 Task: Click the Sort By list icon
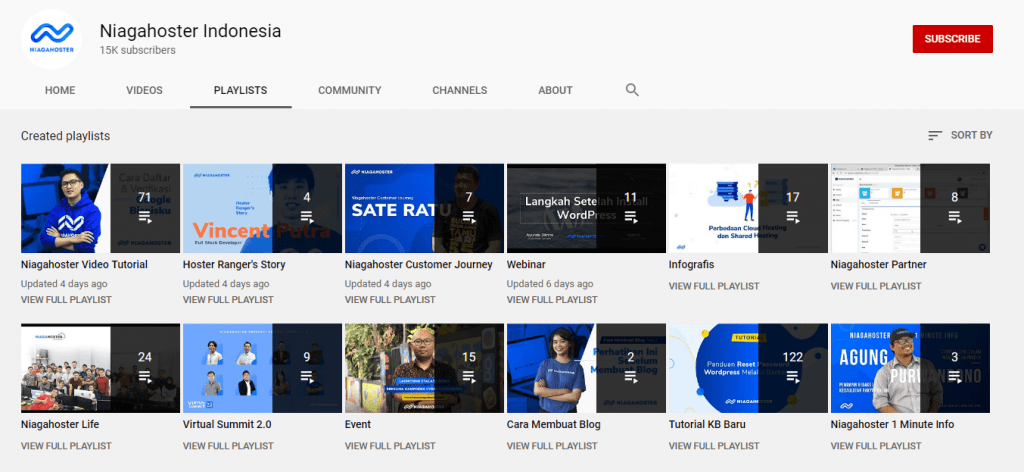pos(935,135)
